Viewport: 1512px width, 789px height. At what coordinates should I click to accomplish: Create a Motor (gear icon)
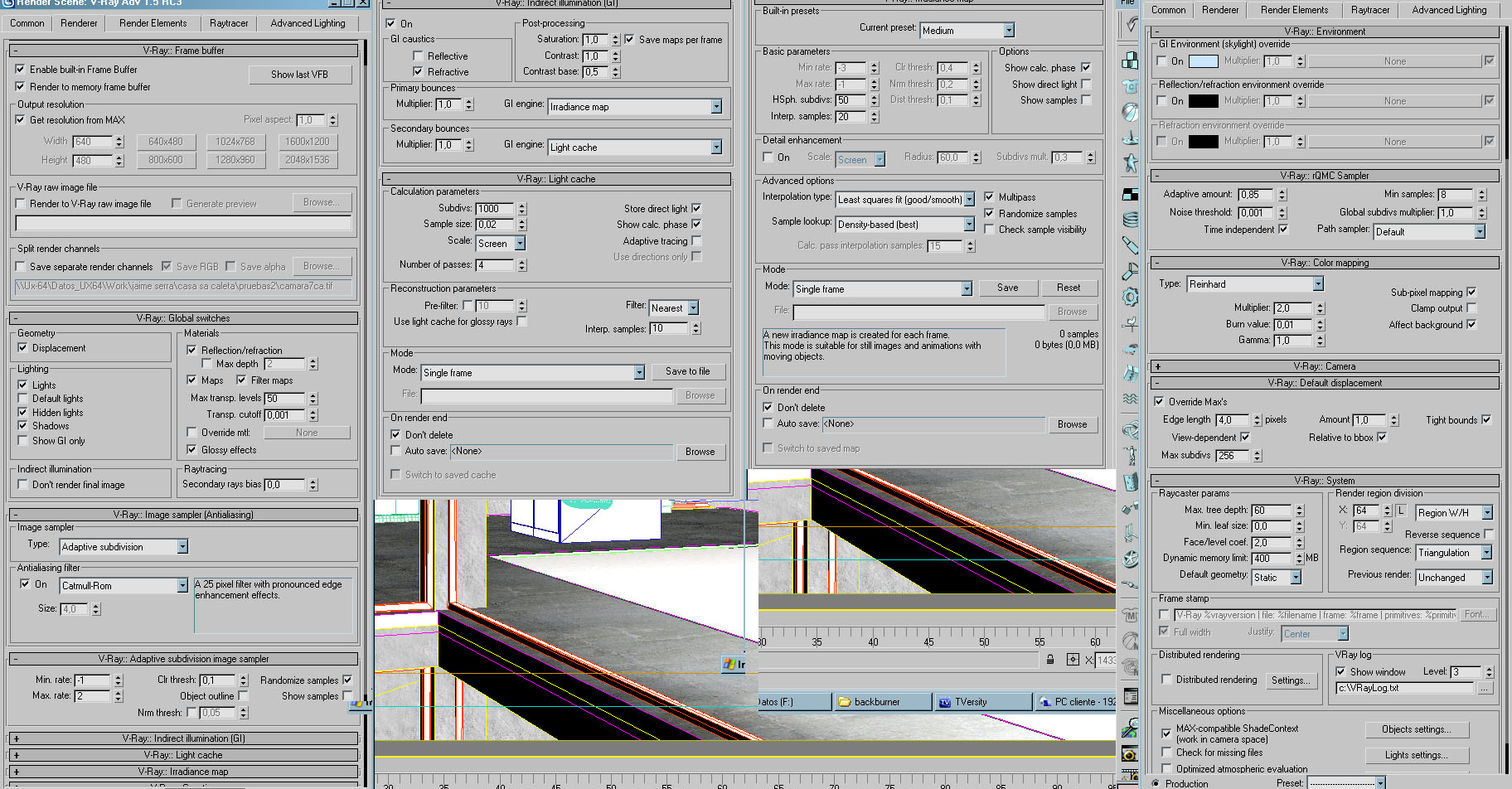coord(1130,297)
